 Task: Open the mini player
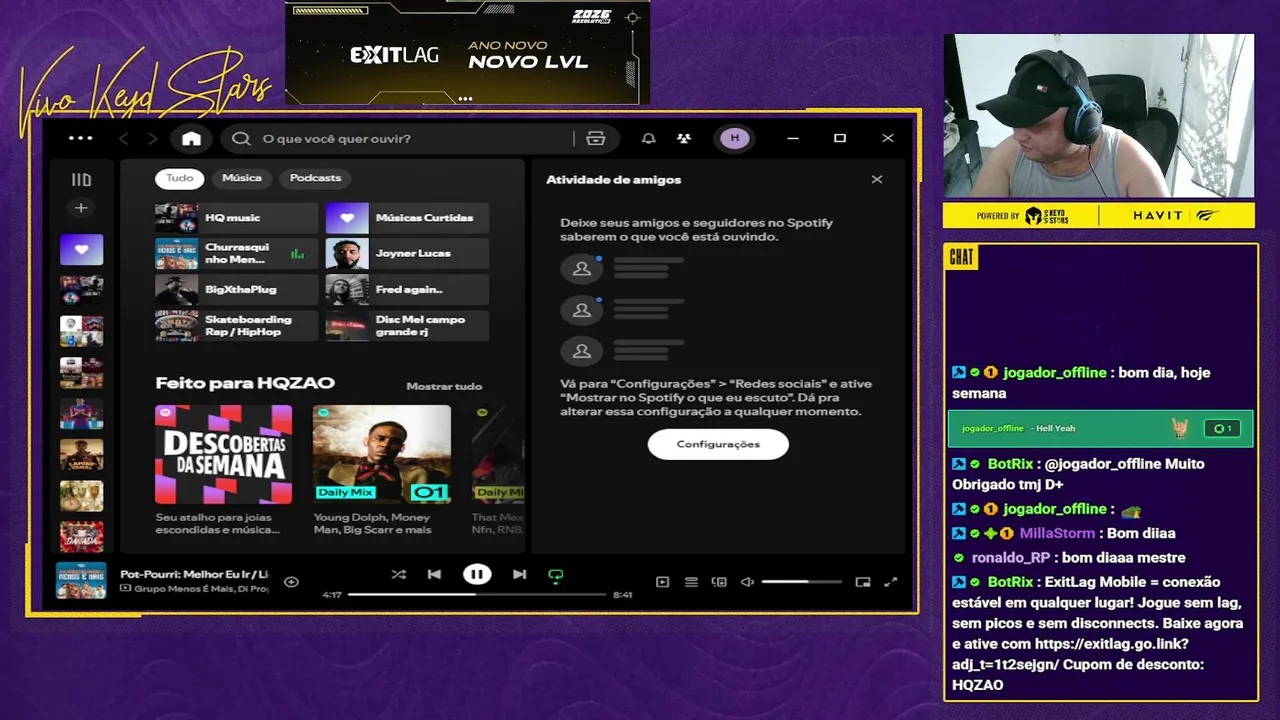(x=863, y=582)
